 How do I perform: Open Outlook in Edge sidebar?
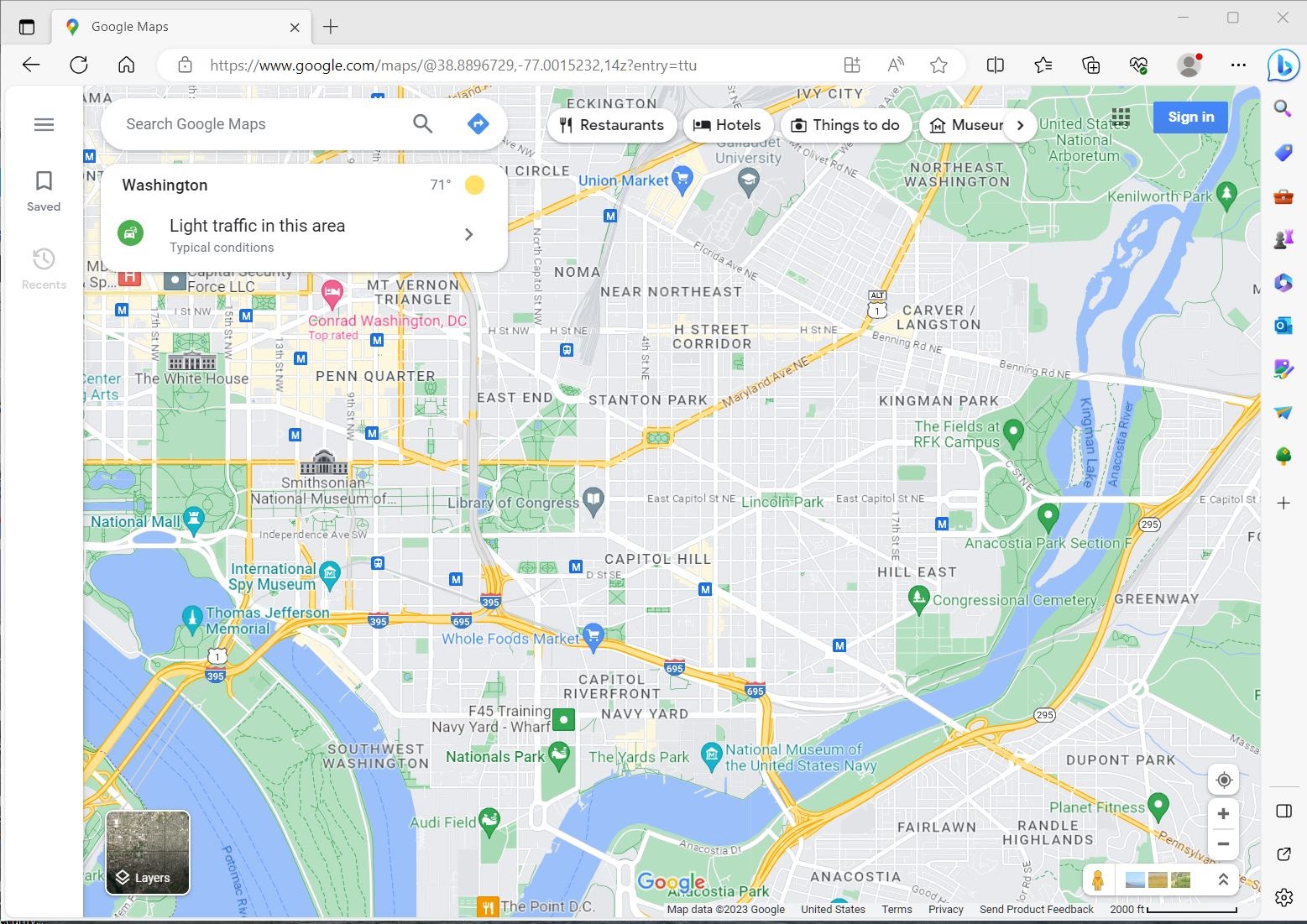[x=1283, y=326]
